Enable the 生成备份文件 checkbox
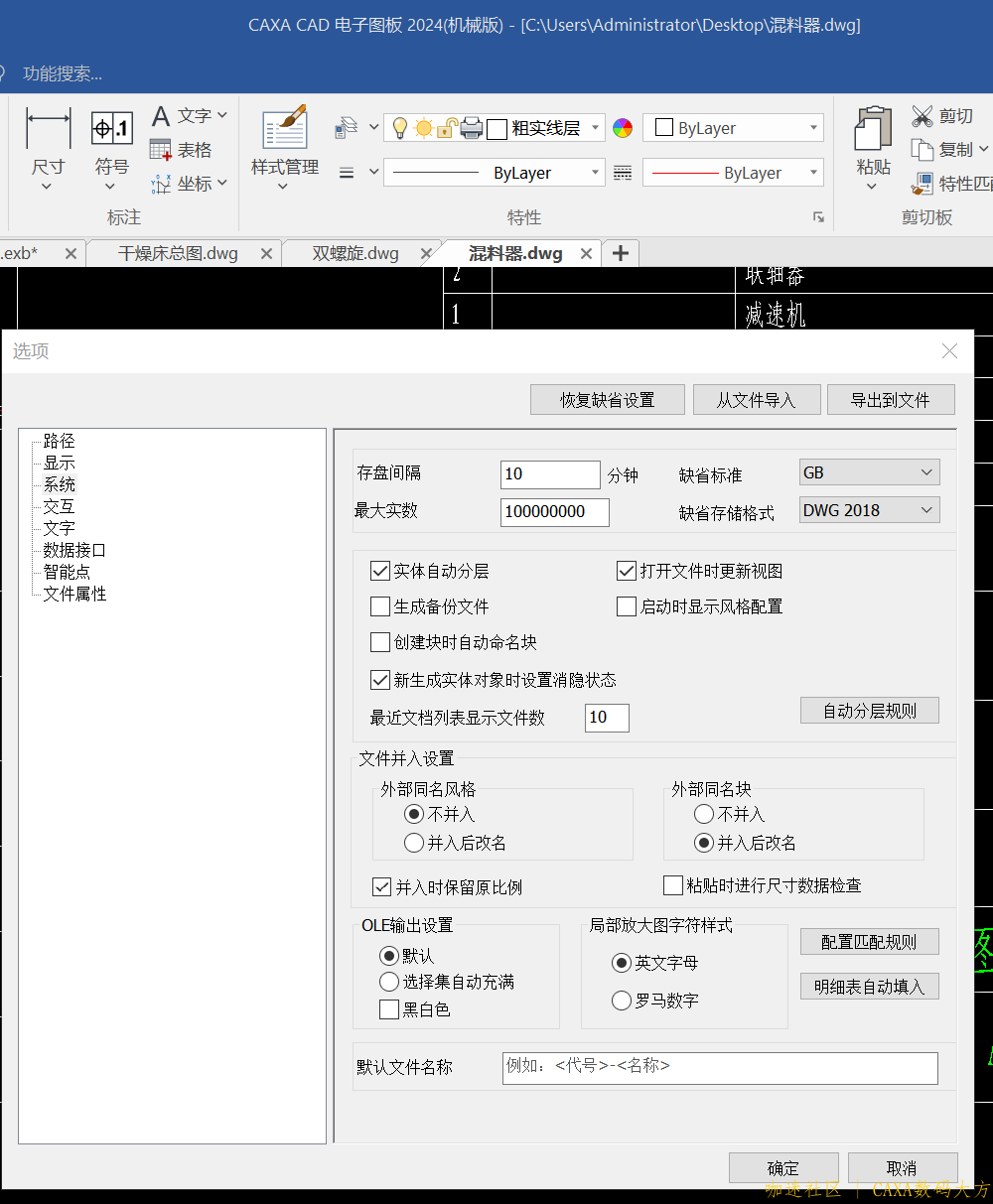The width and height of the screenshot is (993, 1204). point(380,606)
